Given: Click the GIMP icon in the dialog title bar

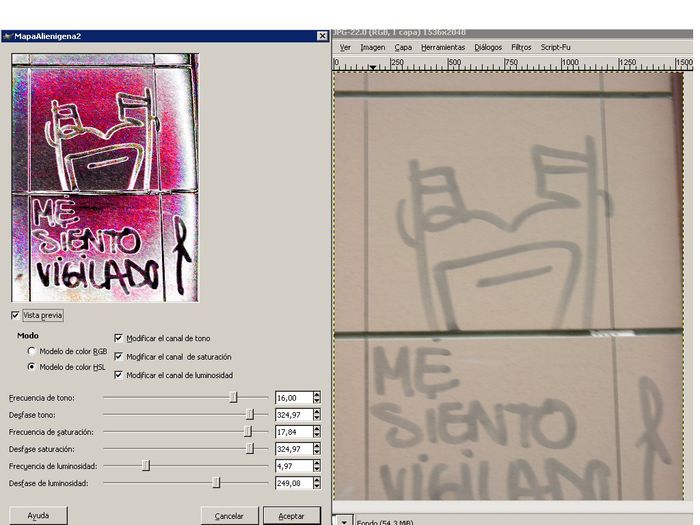Looking at the screenshot, I should click(8, 36).
